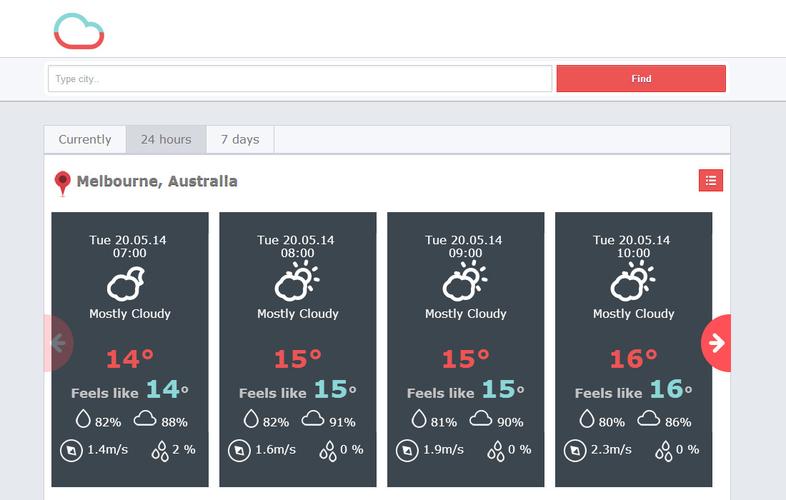Switch to the Currently tab
The width and height of the screenshot is (786, 500).
pos(85,139)
